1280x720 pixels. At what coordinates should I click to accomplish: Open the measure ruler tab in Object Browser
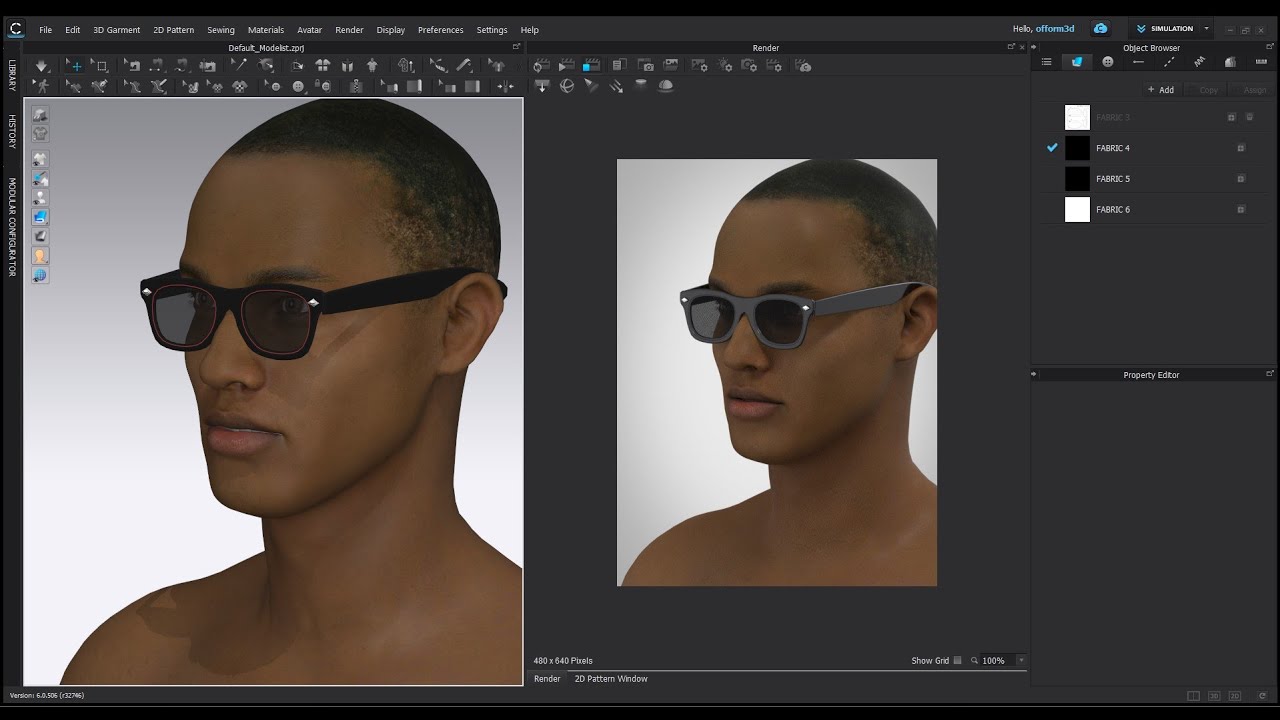click(x=1261, y=62)
